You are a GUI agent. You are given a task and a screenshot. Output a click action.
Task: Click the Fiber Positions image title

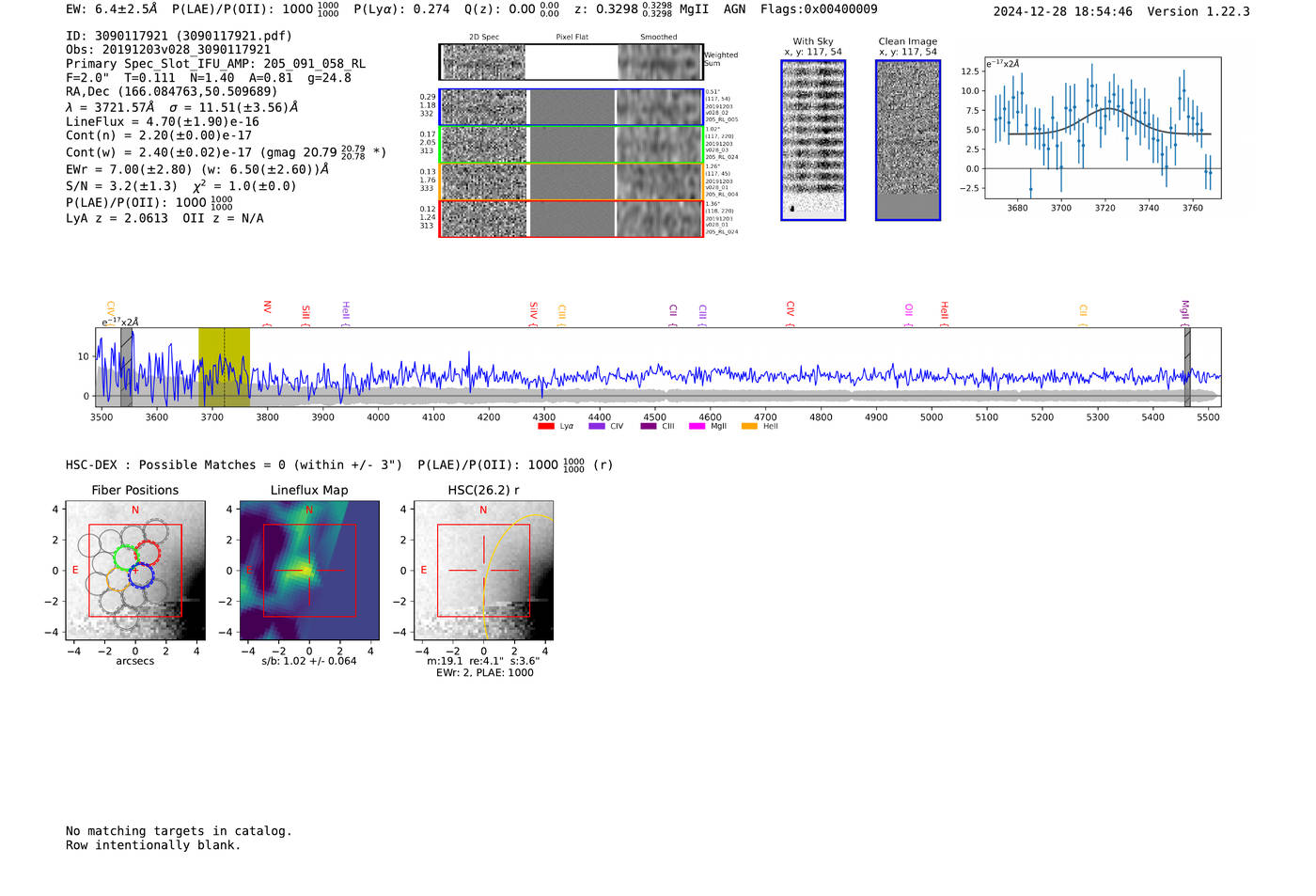135,490
